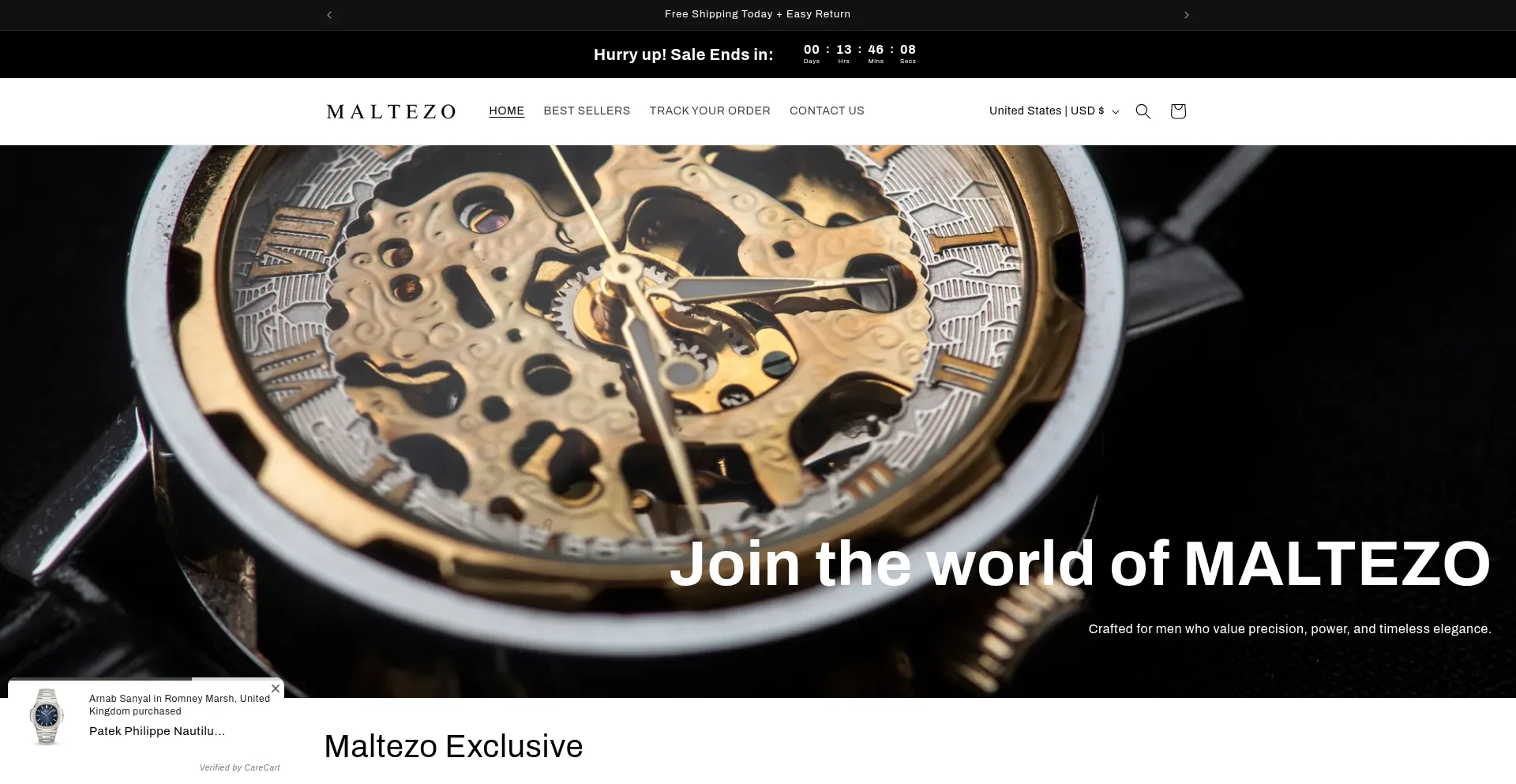Go to the HOME menu item

(506, 111)
